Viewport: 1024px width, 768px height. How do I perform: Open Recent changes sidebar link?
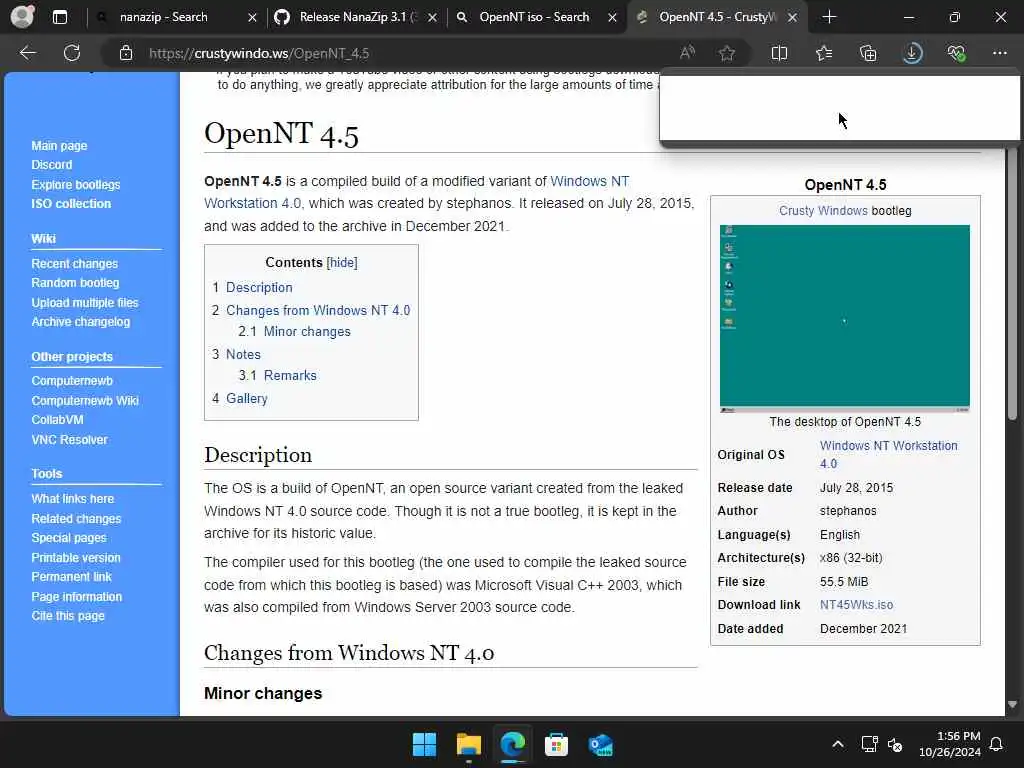(74, 264)
